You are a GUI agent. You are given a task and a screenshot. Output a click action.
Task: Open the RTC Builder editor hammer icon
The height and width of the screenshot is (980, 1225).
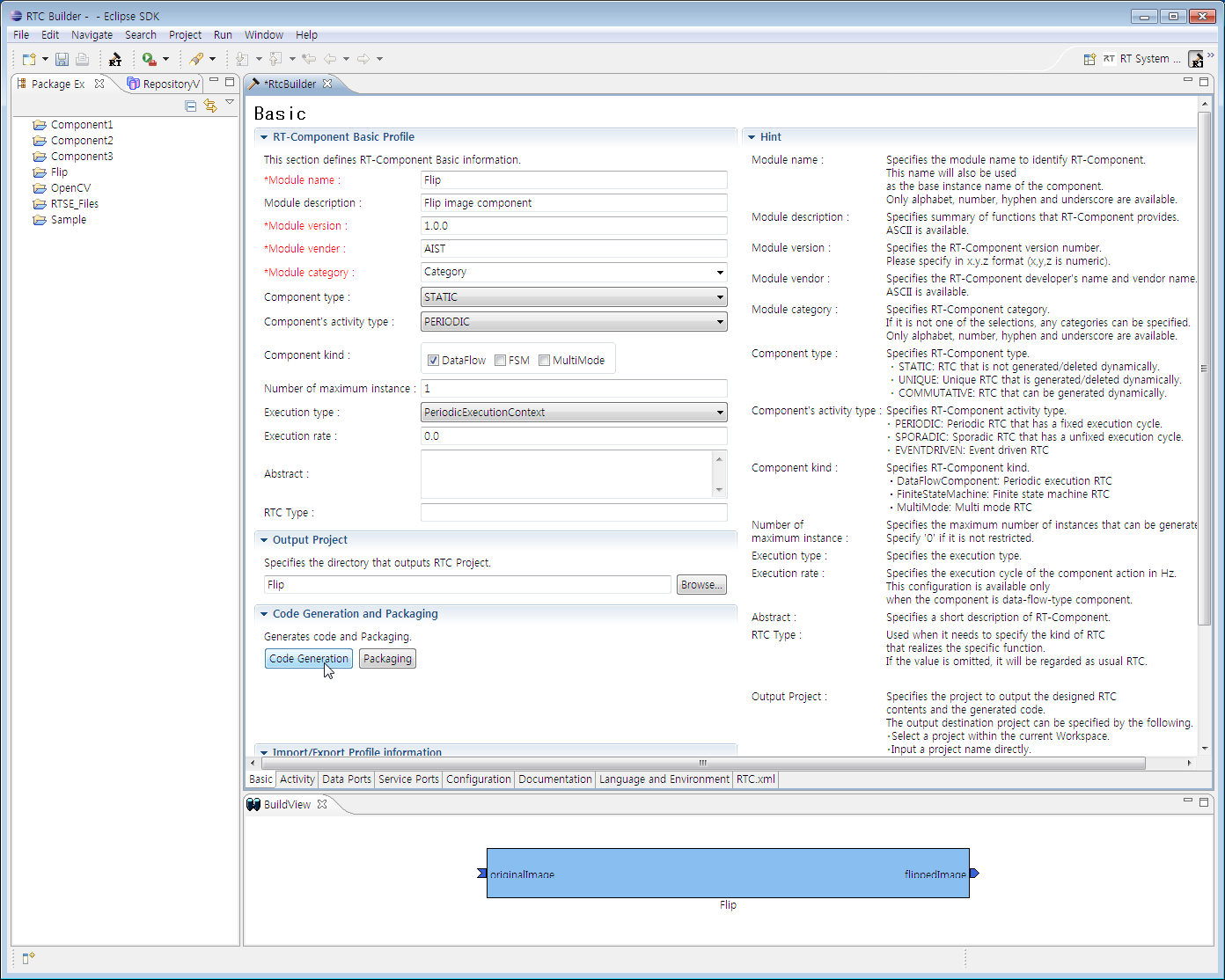[114, 59]
